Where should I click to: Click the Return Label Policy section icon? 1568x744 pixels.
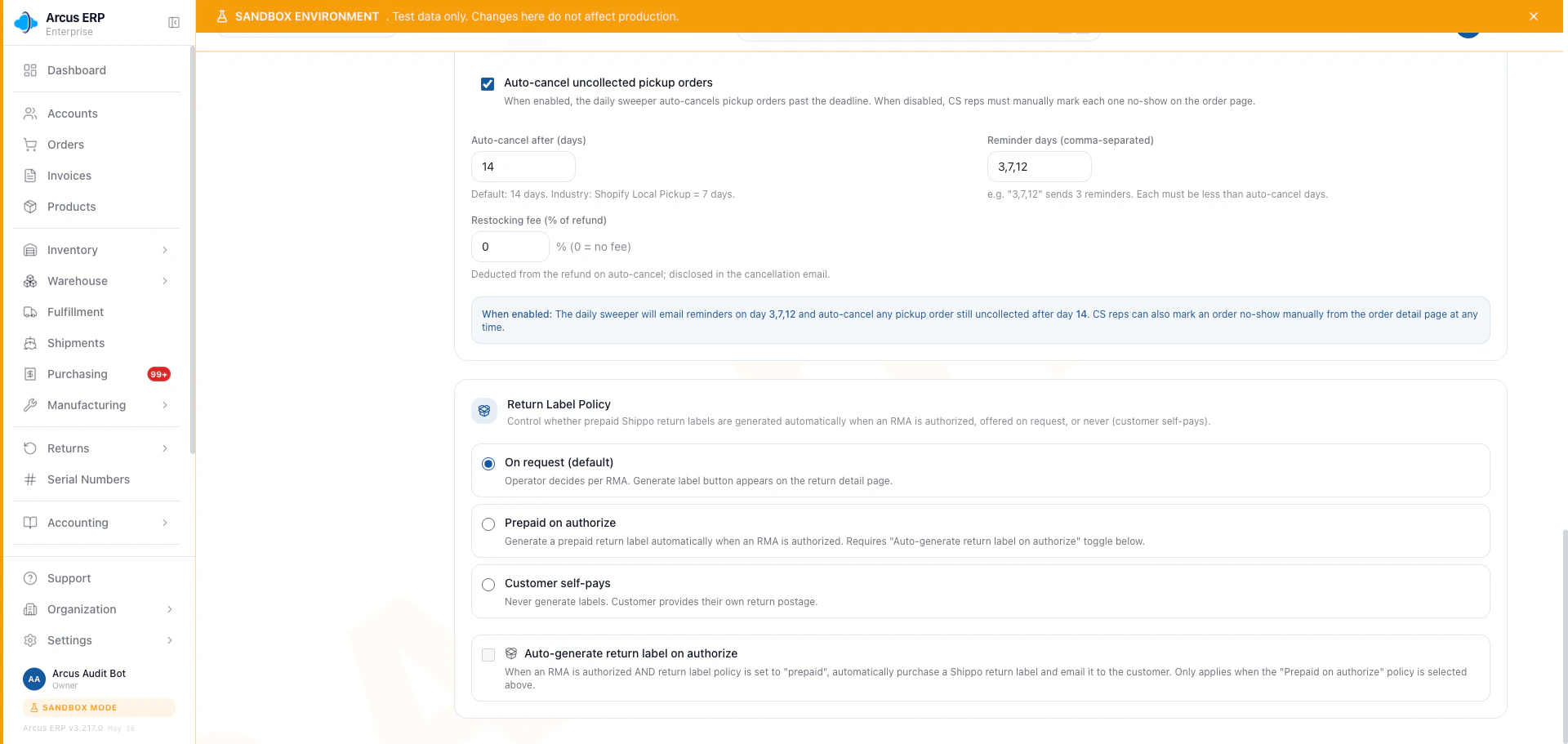pos(484,411)
